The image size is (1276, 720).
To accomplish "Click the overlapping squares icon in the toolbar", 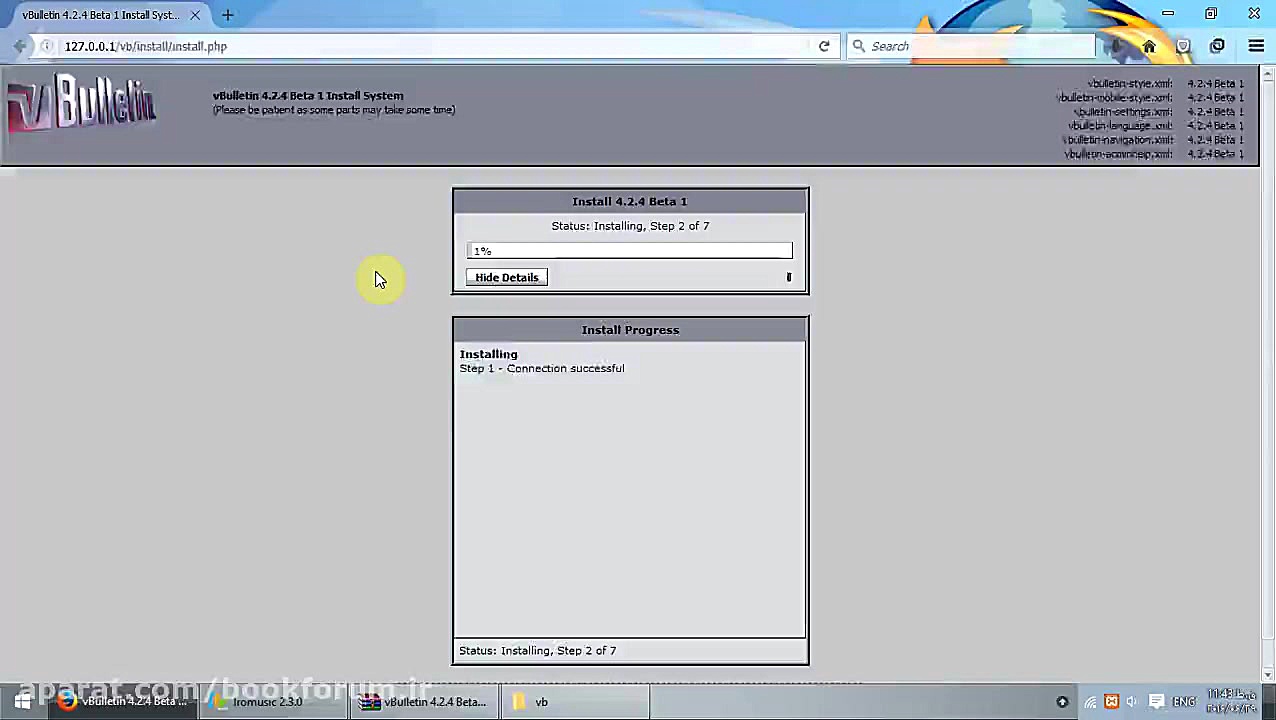I will tap(1217, 46).
